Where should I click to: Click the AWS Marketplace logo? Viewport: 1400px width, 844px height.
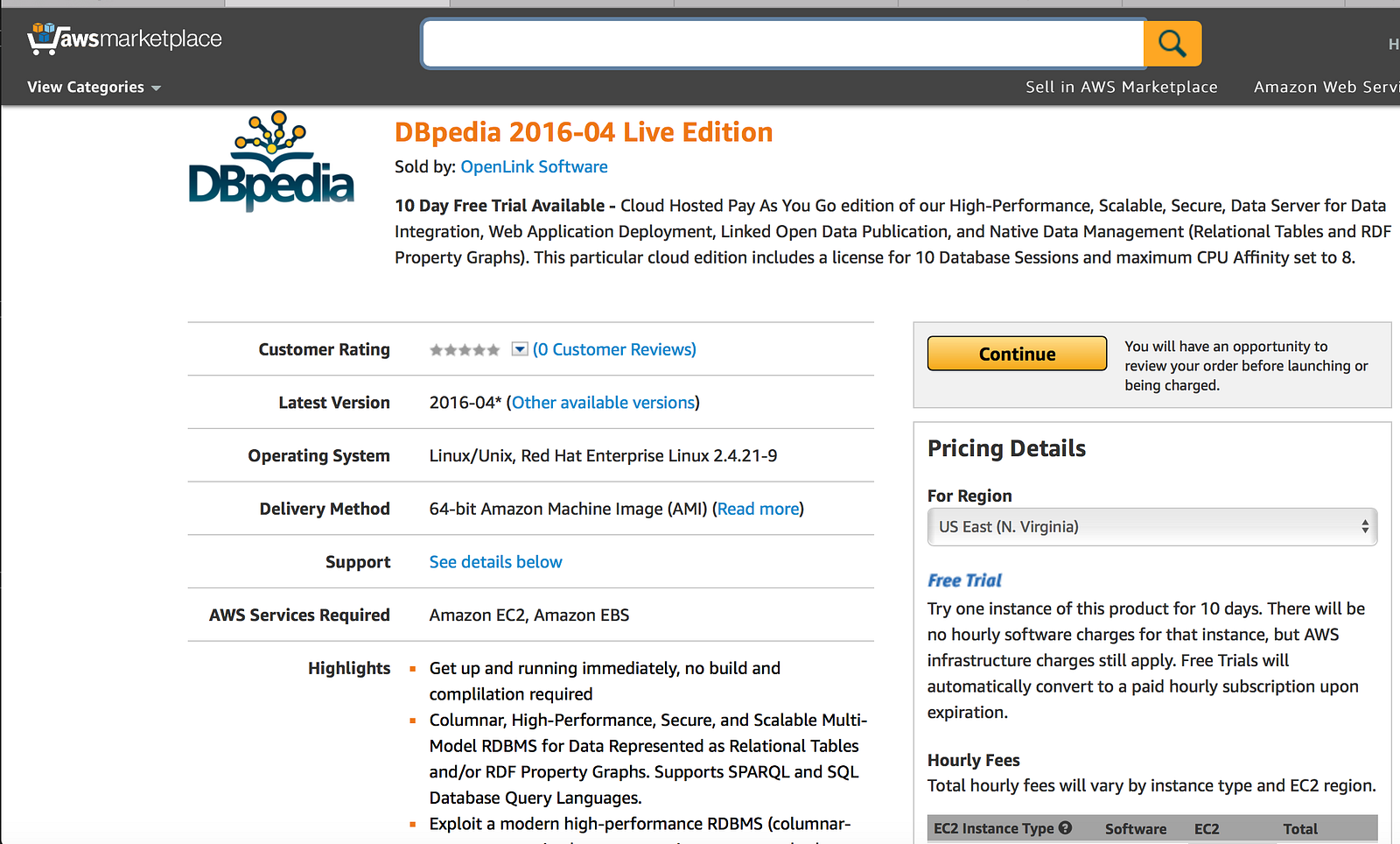(124, 39)
